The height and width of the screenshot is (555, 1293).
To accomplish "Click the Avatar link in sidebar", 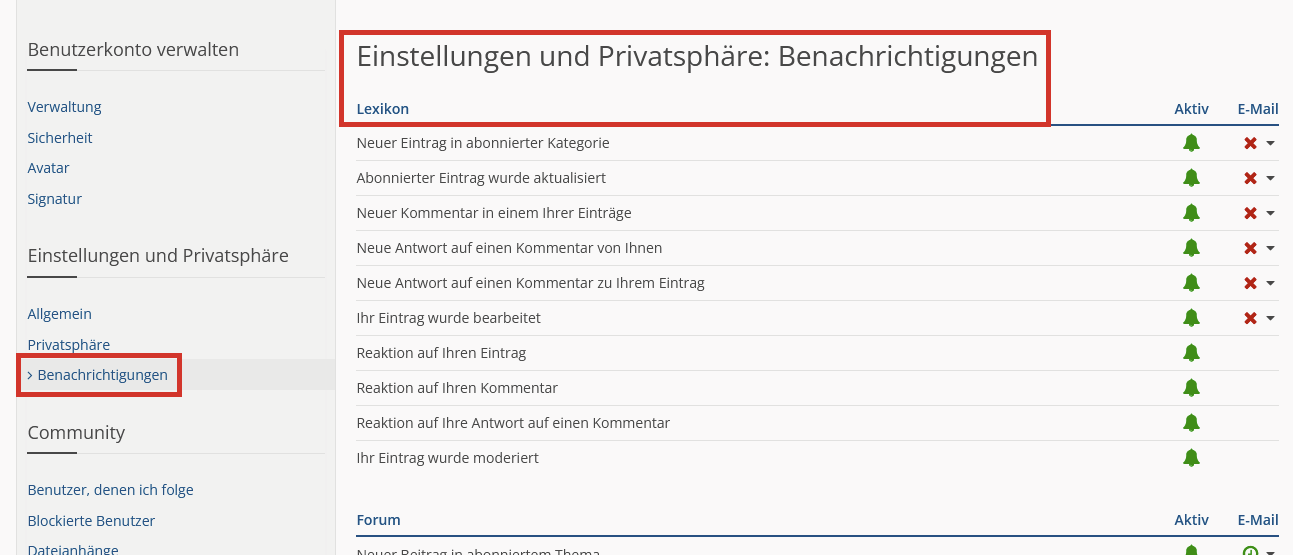I will tap(49, 168).
